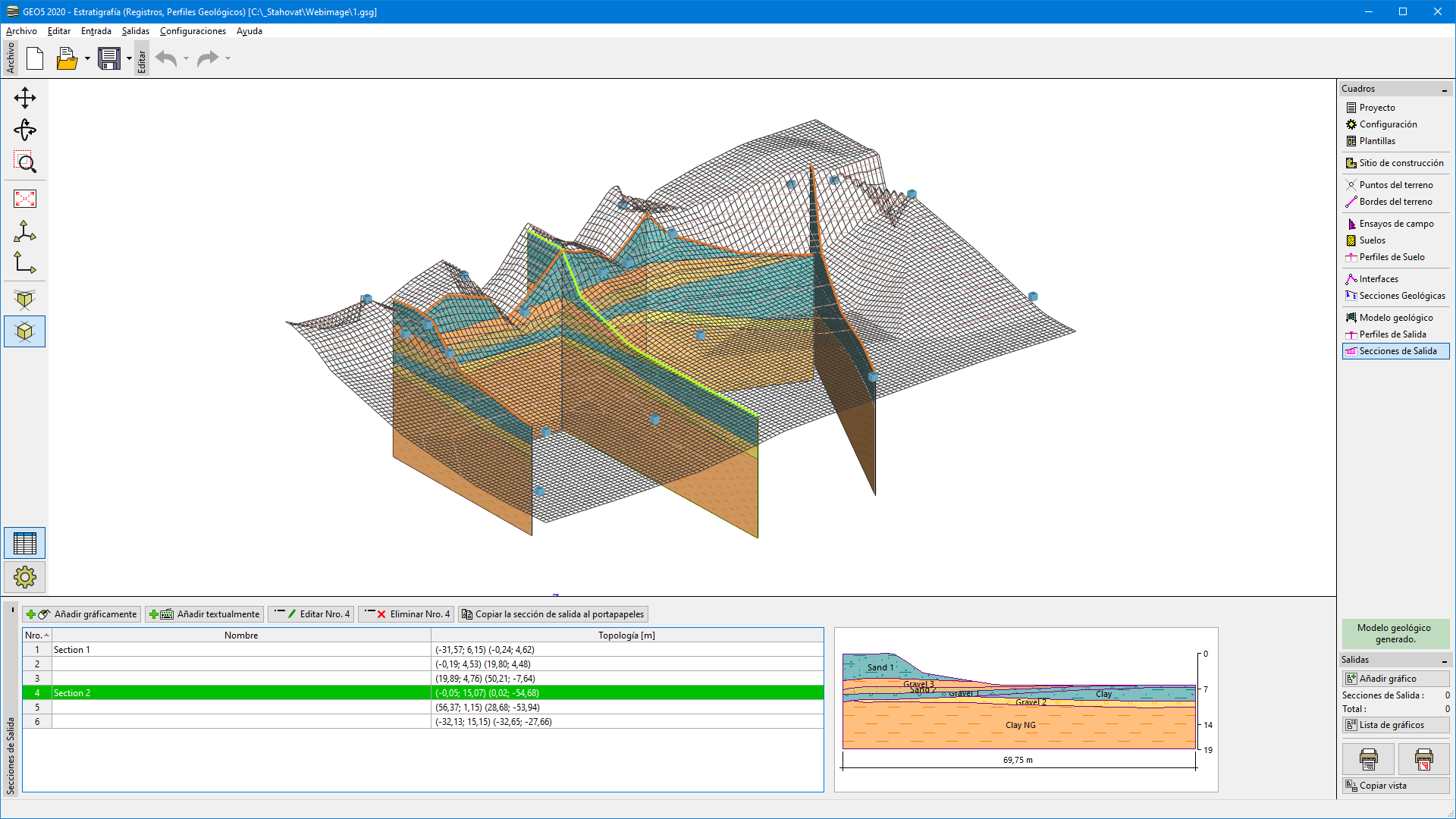
Task: Open the redo history dropdown arrow
Action: (227, 58)
